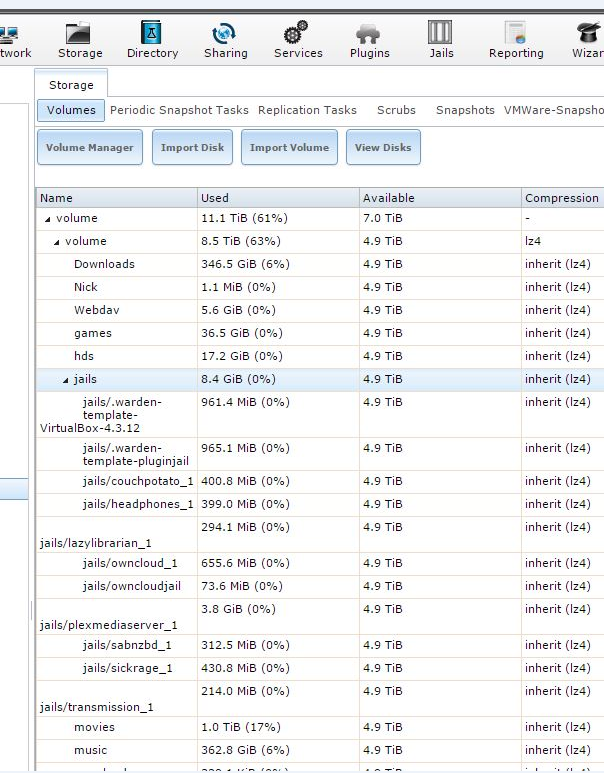
Task: Open the Snapshots tab
Action: coord(465,110)
